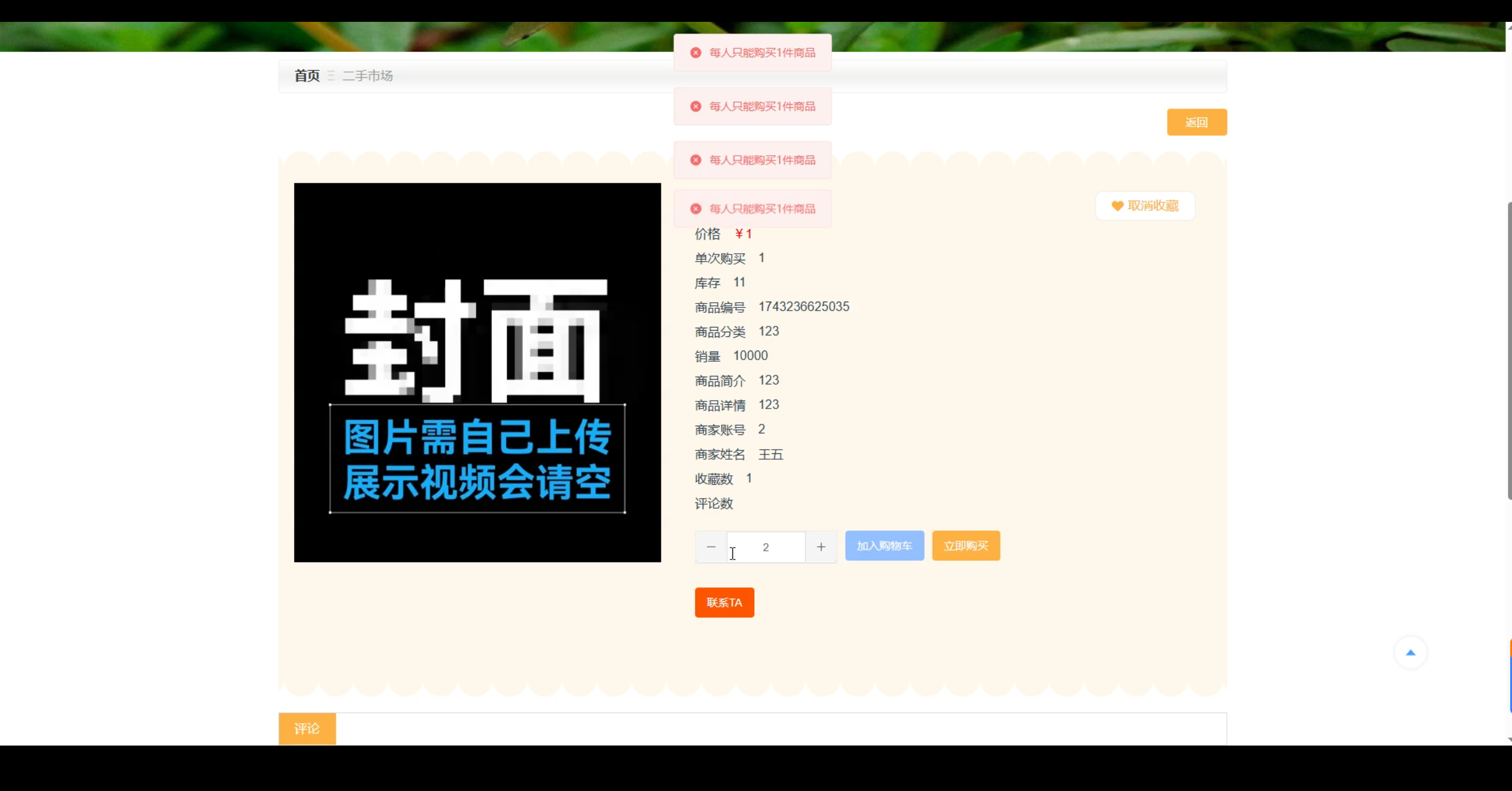Click the heart icon on 取消收藏

click(x=1117, y=206)
